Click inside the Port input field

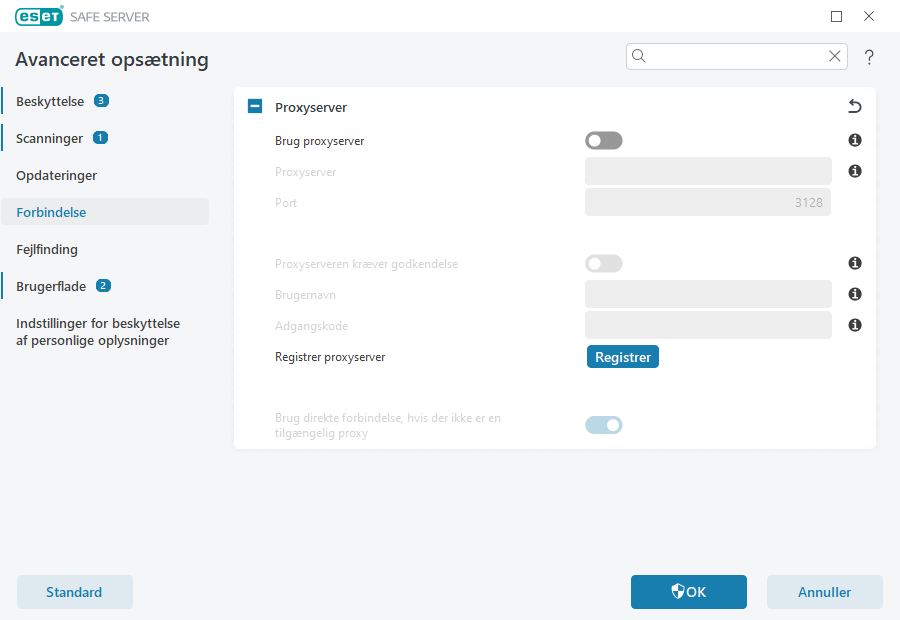[708, 202]
